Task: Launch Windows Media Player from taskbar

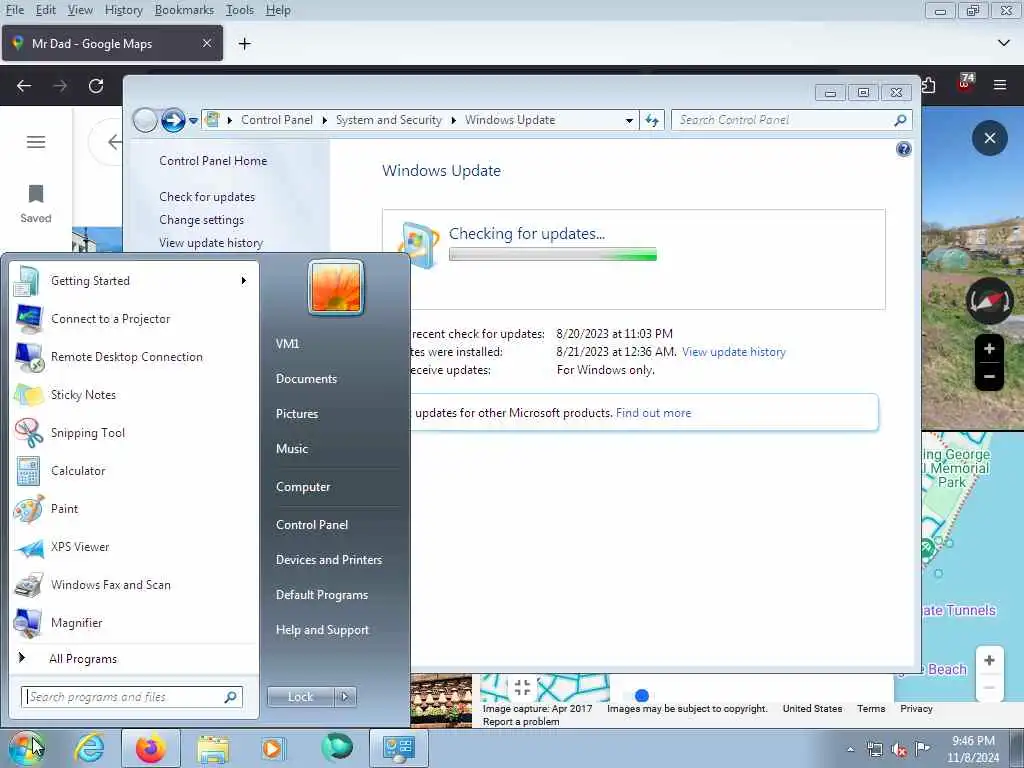Action: [x=272, y=748]
